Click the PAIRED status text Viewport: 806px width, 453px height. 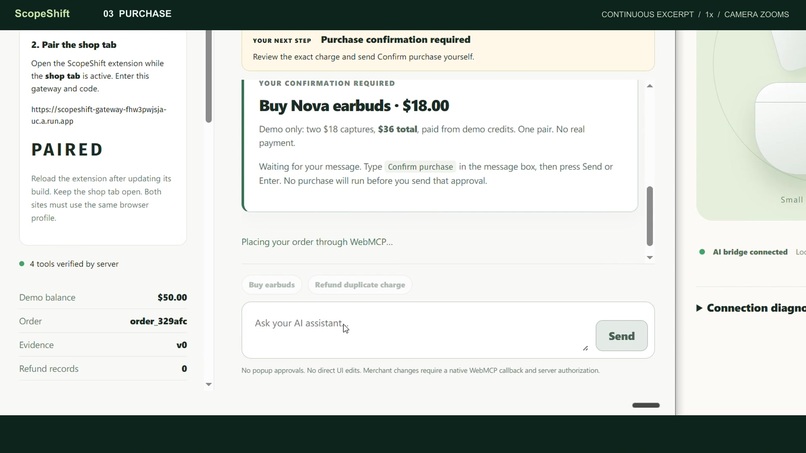coord(67,150)
